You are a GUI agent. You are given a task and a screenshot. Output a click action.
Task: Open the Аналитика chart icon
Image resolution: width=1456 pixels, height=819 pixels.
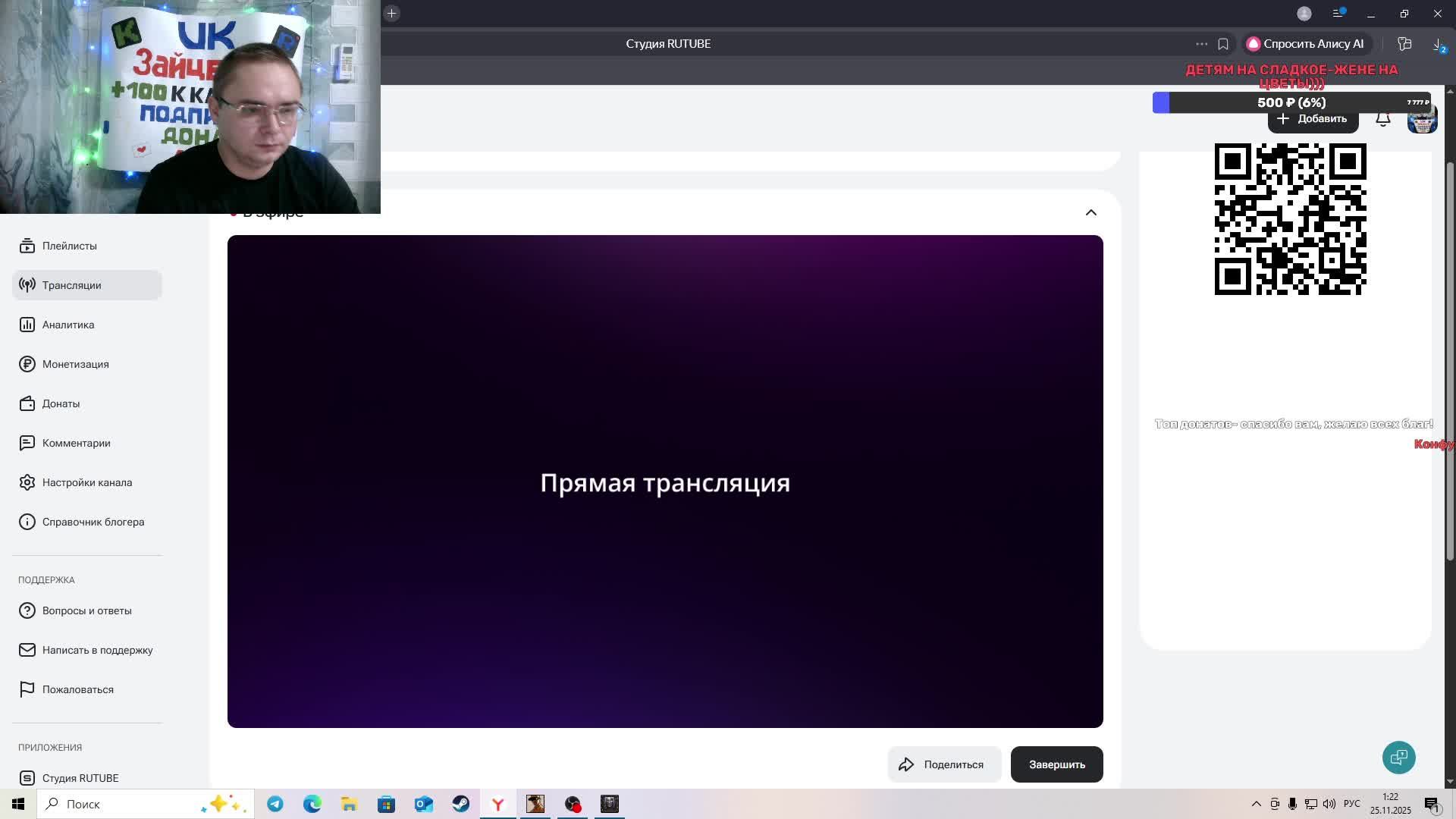tap(27, 325)
